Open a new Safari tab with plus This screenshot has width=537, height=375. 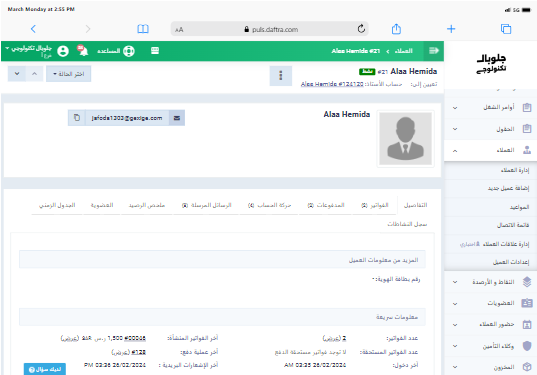(451, 29)
